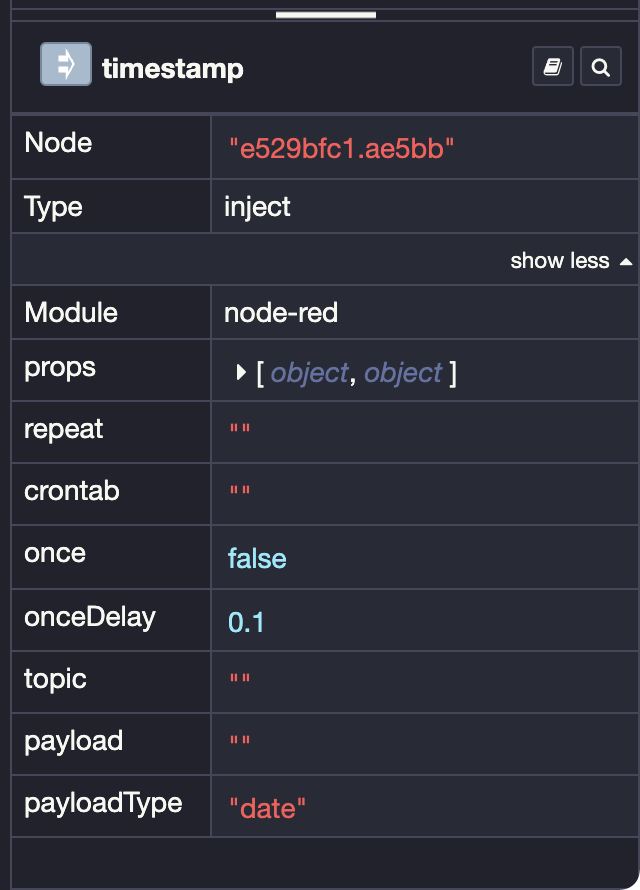Click the Type value inject
Image resolution: width=640 pixels, height=890 pixels.
[256, 207]
